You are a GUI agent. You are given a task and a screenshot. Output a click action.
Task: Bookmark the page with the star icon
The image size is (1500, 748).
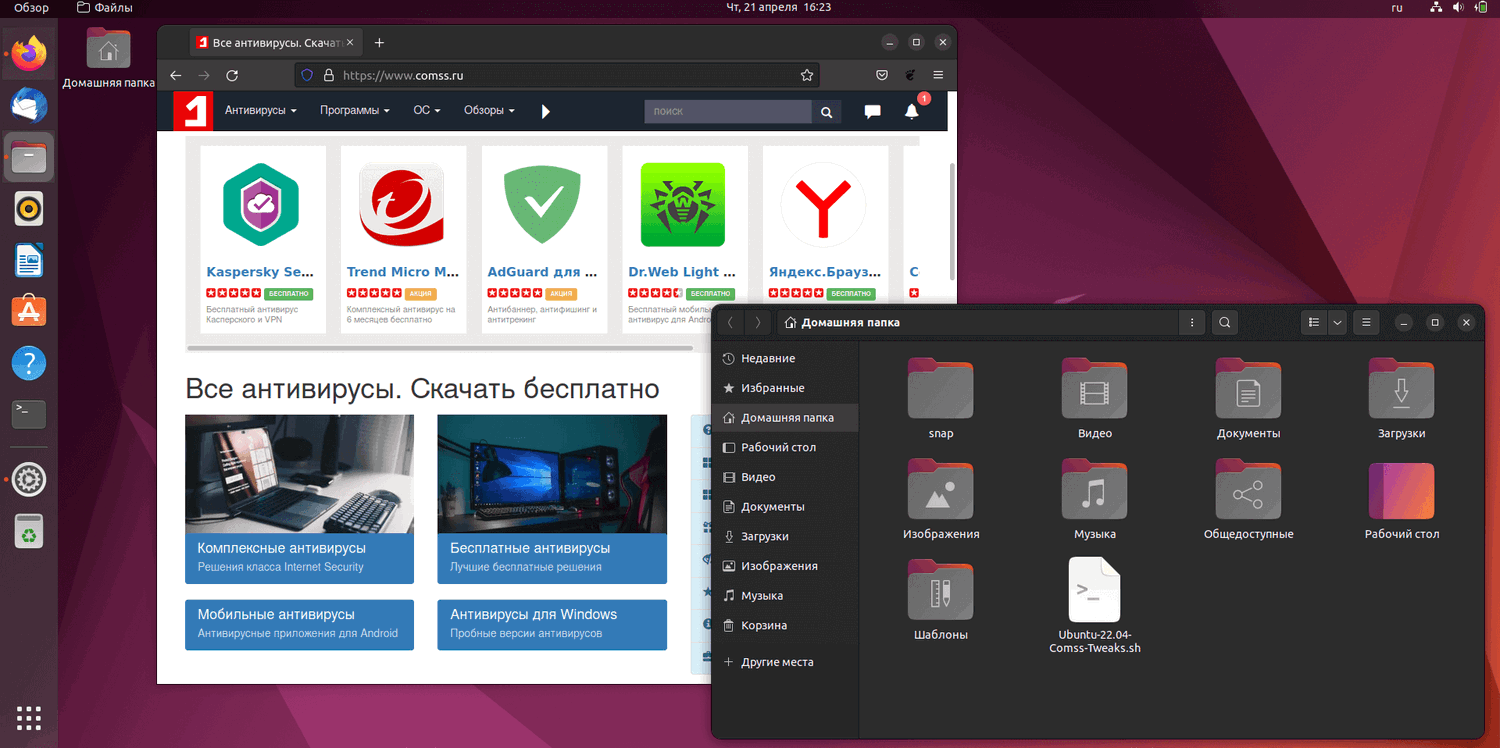point(807,75)
